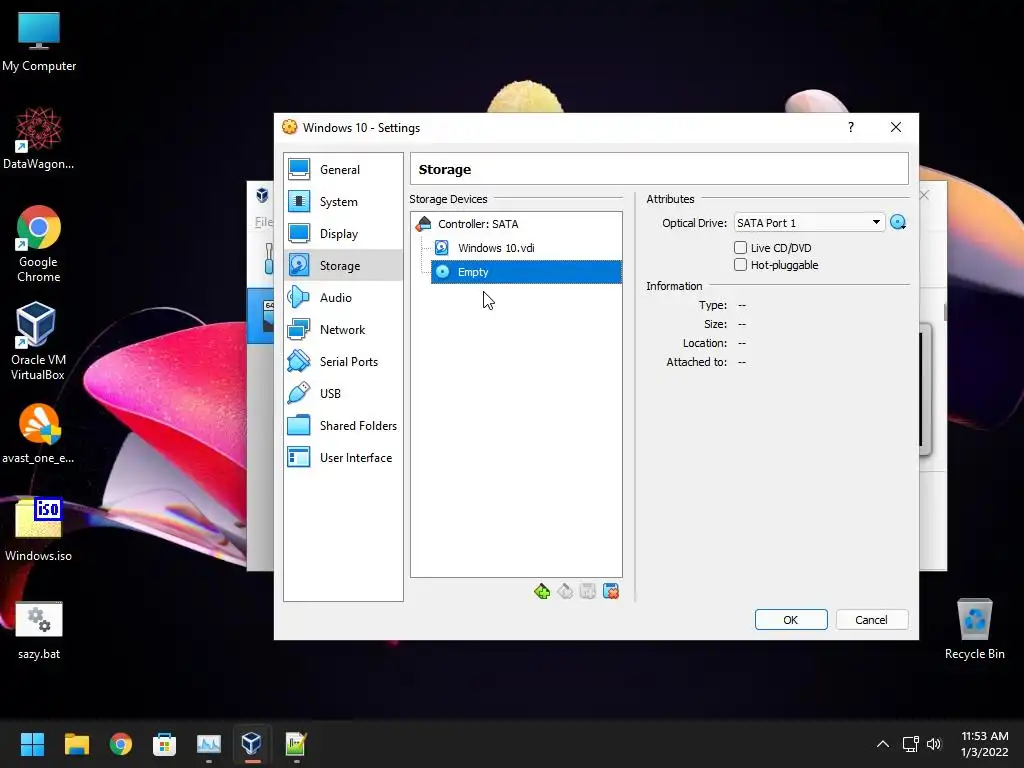The height and width of the screenshot is (768, 1024).
Task: Open the Optical Drive SATA Port dropdown
Action: 809,223
